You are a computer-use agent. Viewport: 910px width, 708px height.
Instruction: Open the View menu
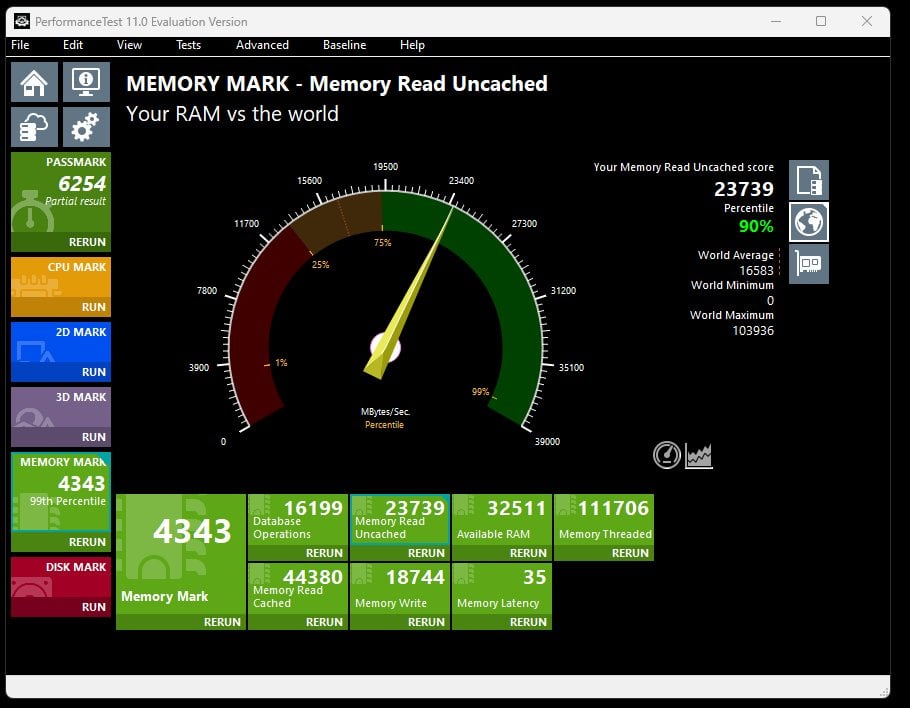click(x=129, y=45)
